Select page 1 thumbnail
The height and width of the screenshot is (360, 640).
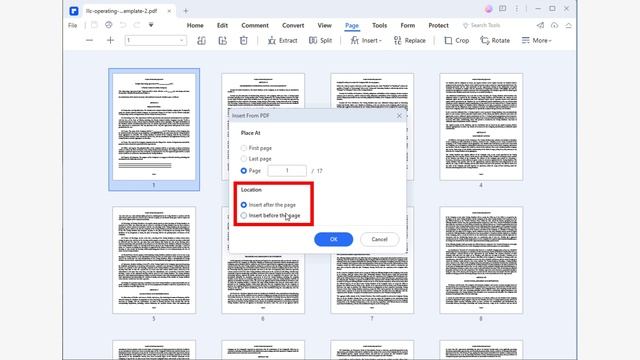[x=154, y=127]
